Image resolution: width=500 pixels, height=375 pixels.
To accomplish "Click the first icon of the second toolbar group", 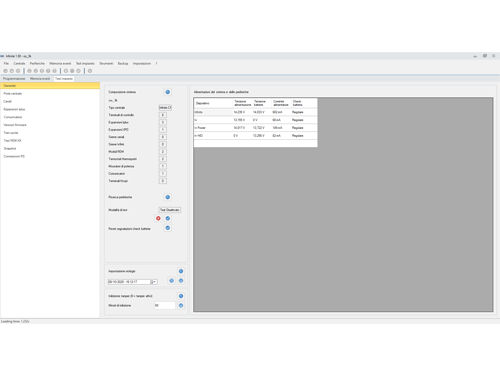I will [x=29, y=71].
